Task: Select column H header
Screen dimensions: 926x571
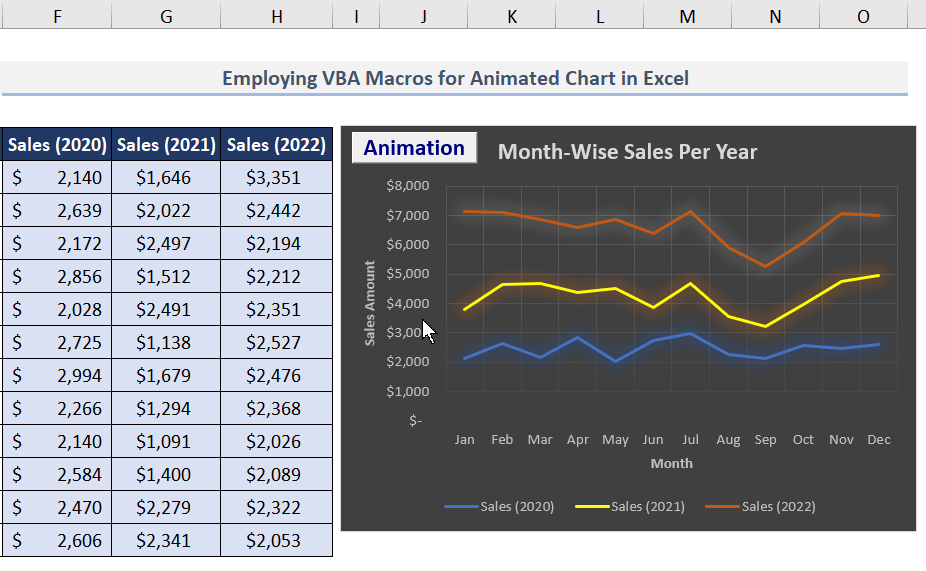Action: 276,16
